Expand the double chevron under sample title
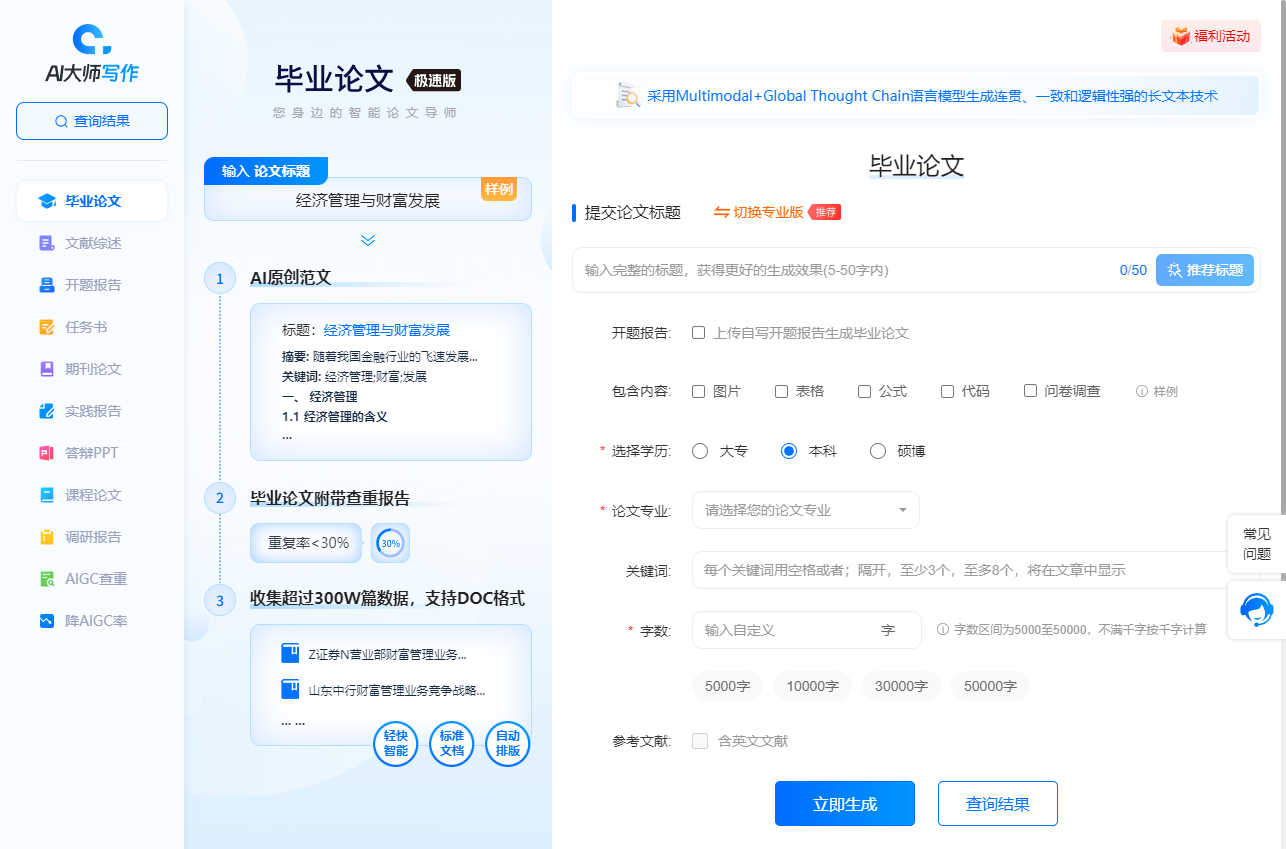1286x849 pixels. 368,240
